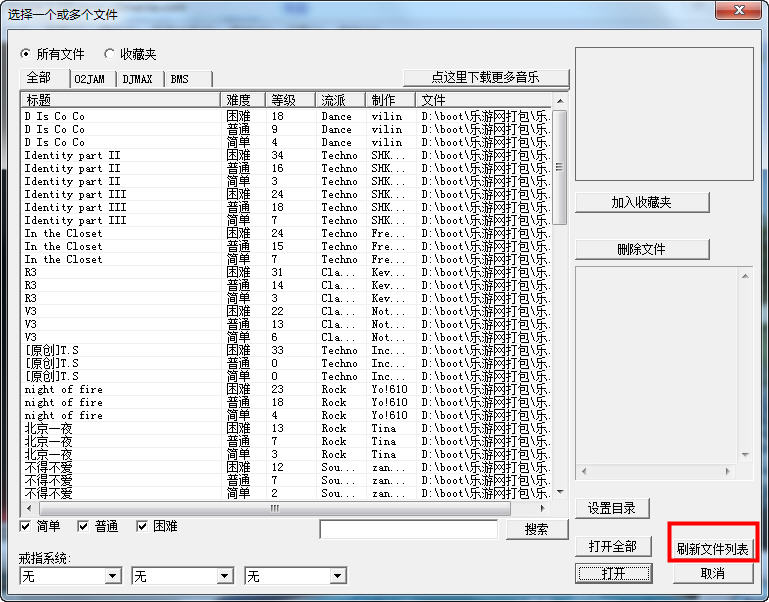Click the 刷新文件列表 button

(713, 549)
